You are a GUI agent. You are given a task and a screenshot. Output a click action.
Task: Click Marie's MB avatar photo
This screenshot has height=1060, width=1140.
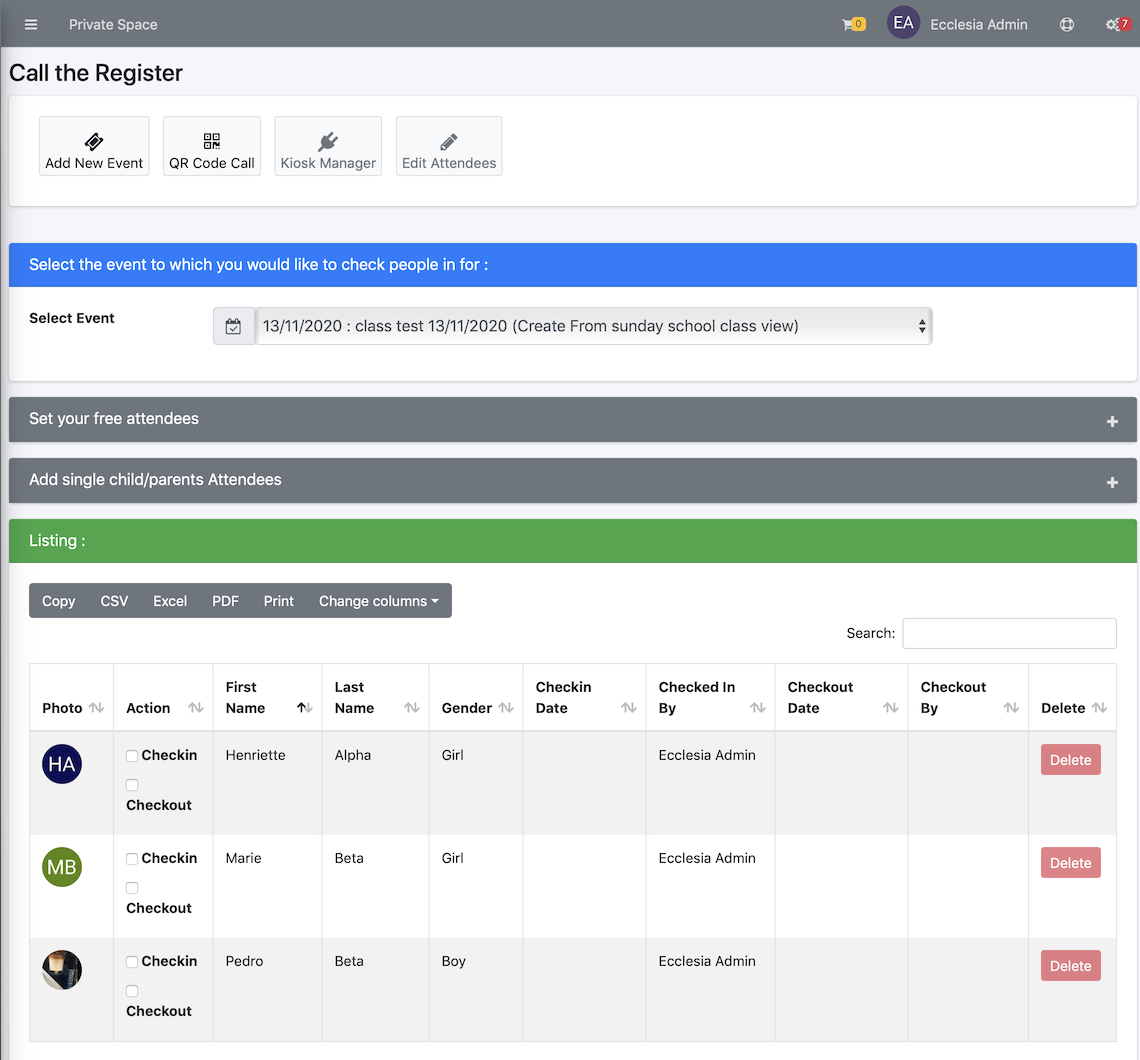click(62, 867)
